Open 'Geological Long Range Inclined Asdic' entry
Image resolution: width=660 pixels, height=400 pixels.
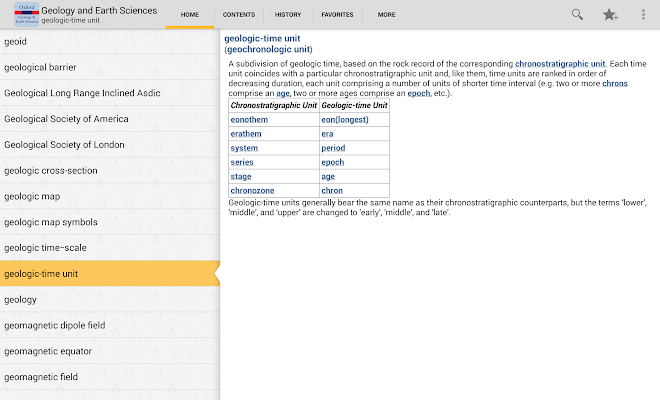tap(110, 93)
